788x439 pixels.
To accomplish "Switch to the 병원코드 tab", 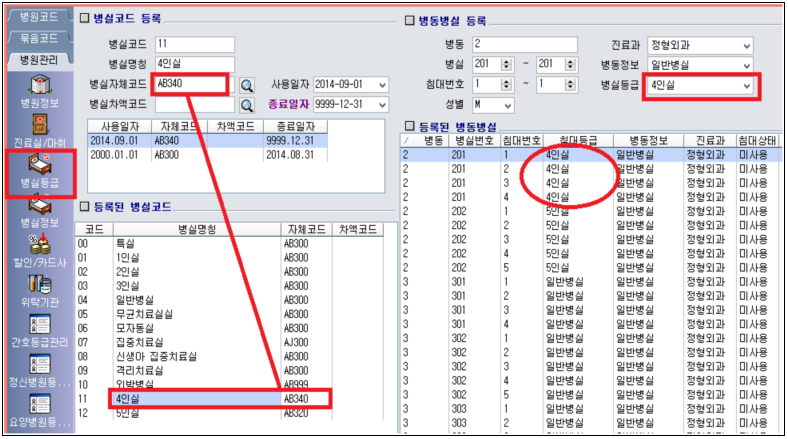I will coord(36,17).
